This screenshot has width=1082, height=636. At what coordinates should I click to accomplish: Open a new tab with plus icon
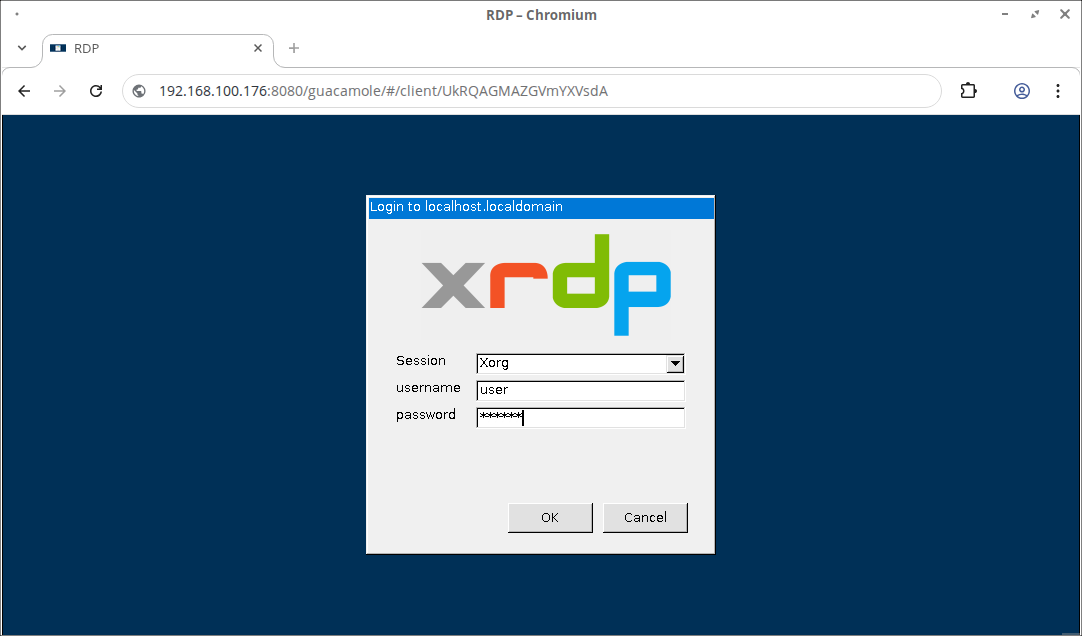tap(294, 48)
